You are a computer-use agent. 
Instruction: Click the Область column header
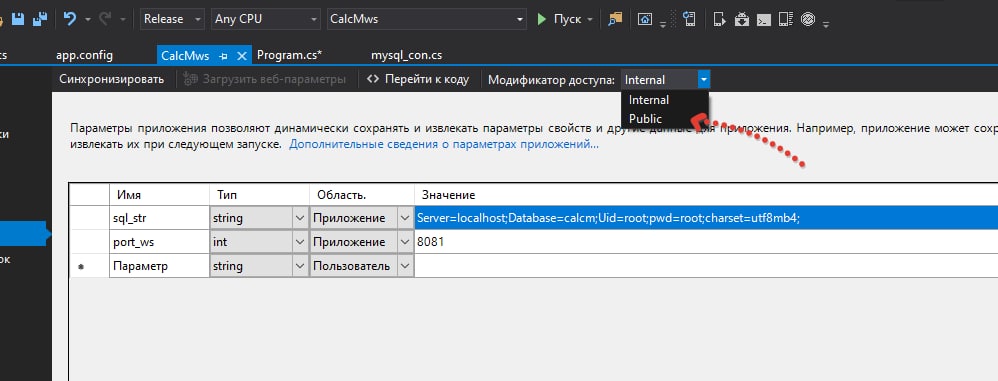(362, 195)
